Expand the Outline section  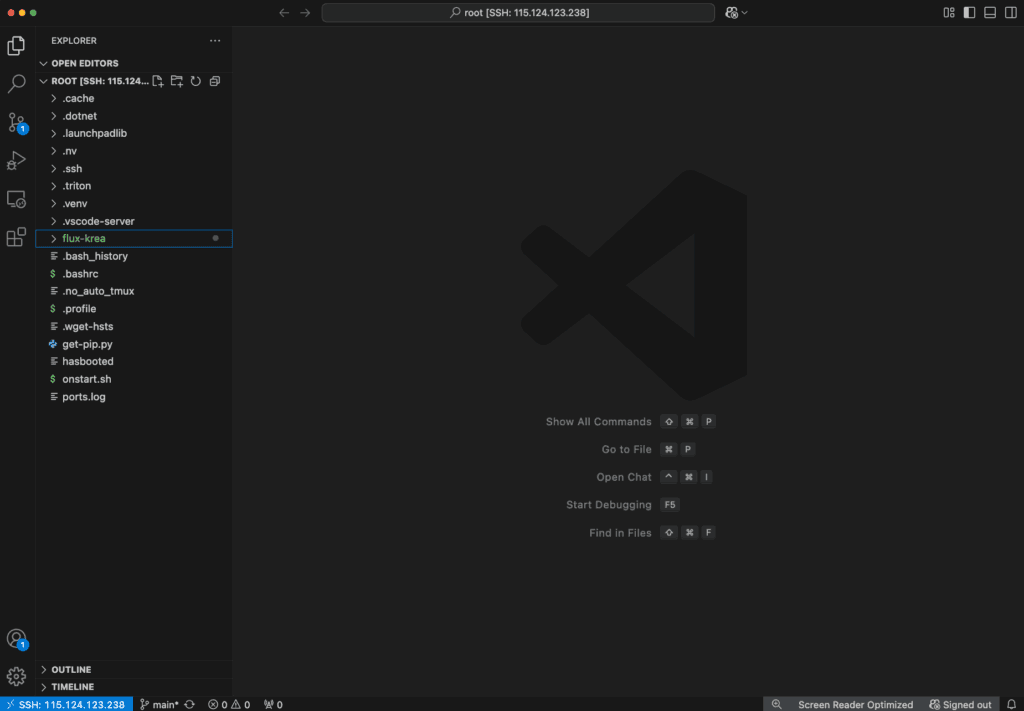pyautogui.click(x=134, y=670)
